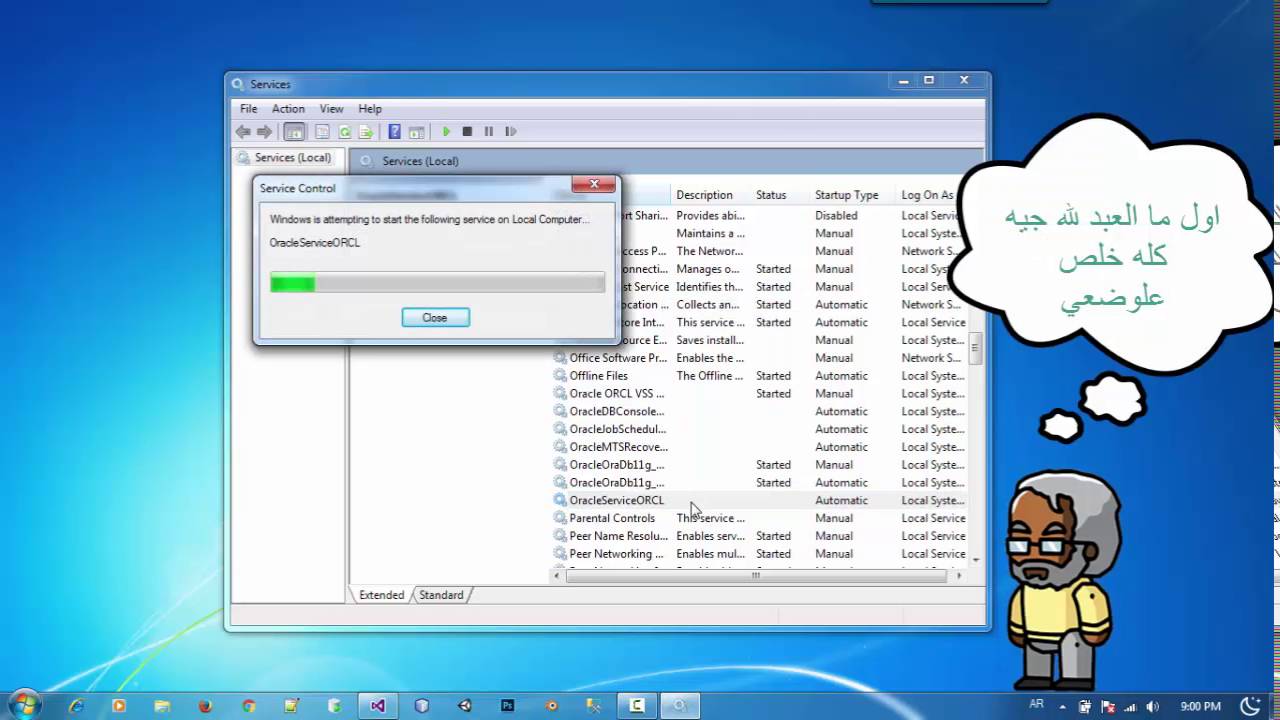Click the vertical scrollbar thumb in services list
1280x720 pixels.
pos(975,348)
